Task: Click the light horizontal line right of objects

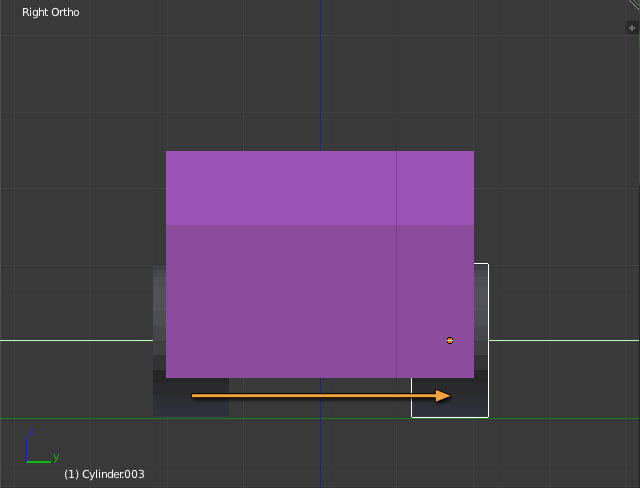Action: [560, 340]
